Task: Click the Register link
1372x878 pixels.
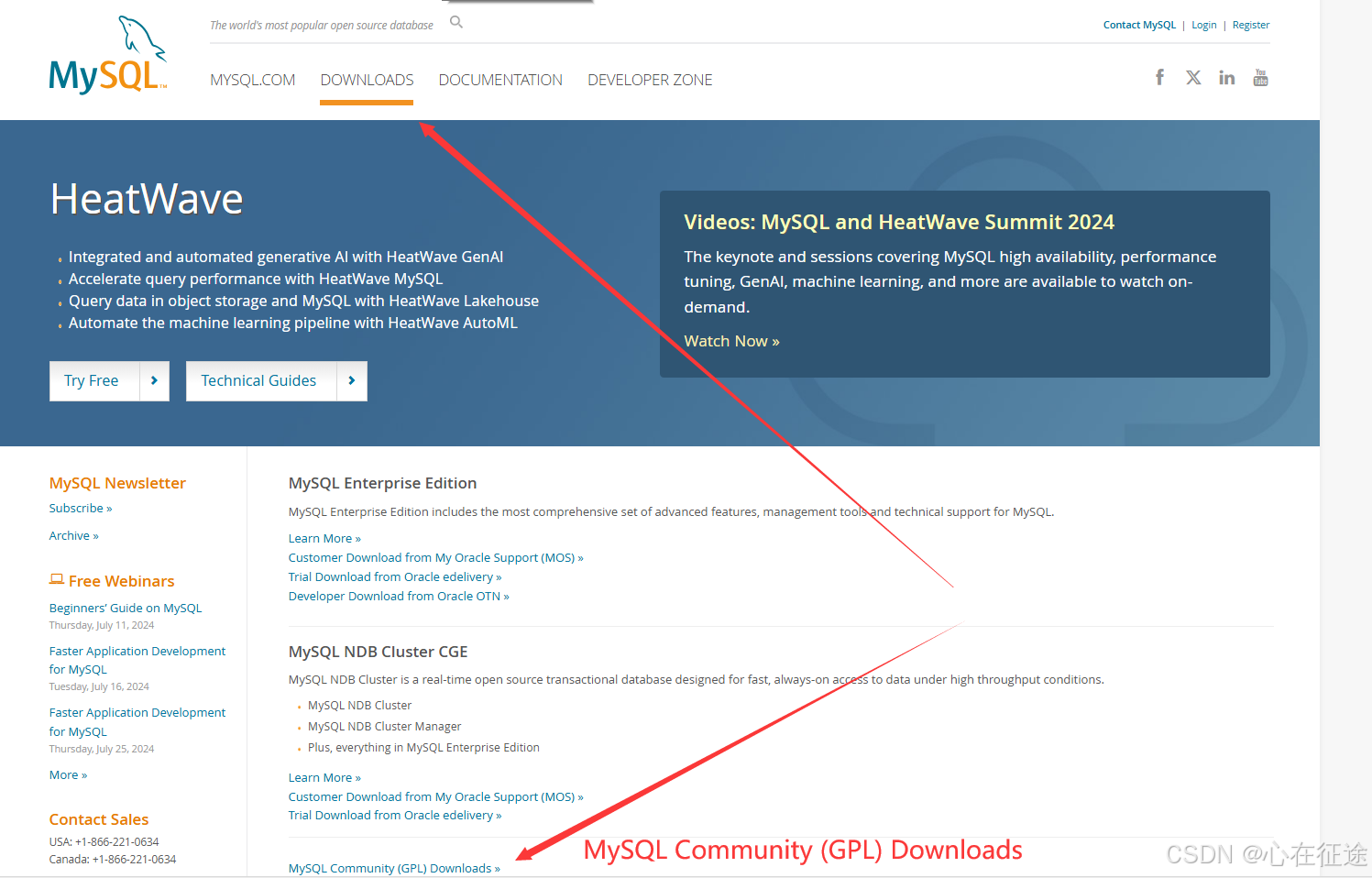Action: (1251, 25)
